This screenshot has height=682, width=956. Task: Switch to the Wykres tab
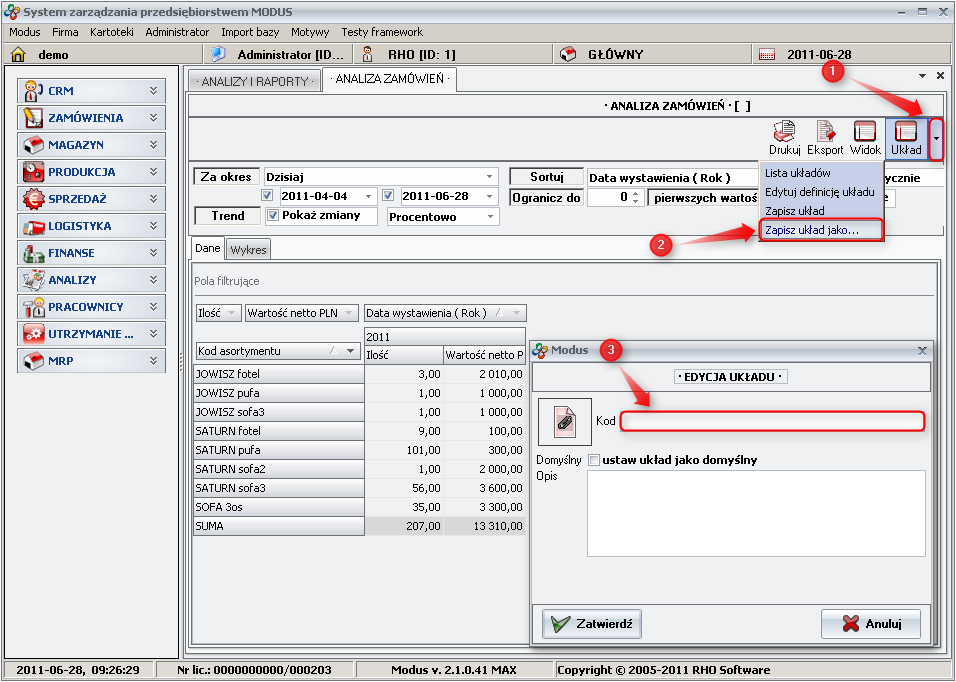click(x=249, y=250)
